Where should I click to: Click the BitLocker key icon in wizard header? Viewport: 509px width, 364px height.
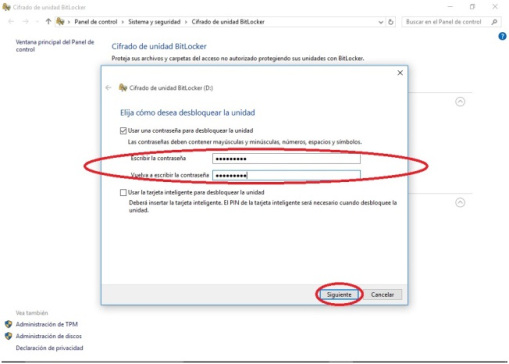tap(123, 88)
